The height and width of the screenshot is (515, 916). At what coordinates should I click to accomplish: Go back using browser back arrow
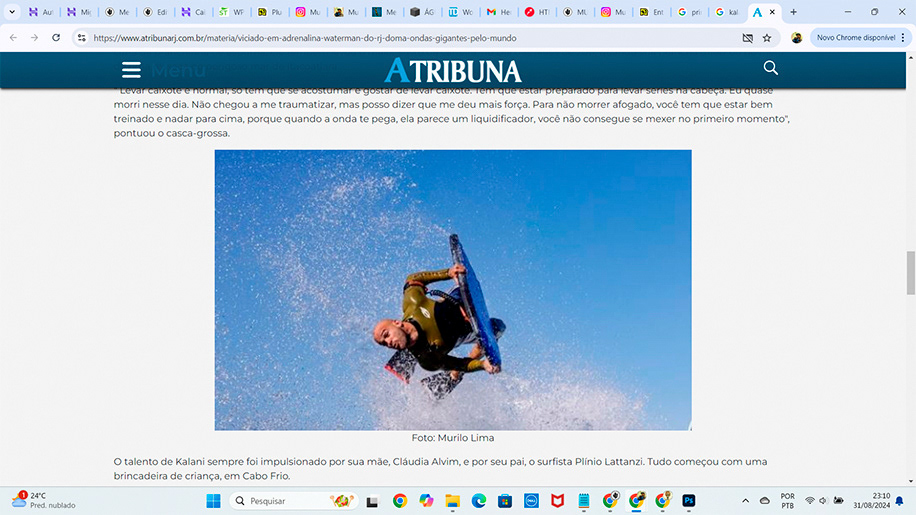point(13,37)
